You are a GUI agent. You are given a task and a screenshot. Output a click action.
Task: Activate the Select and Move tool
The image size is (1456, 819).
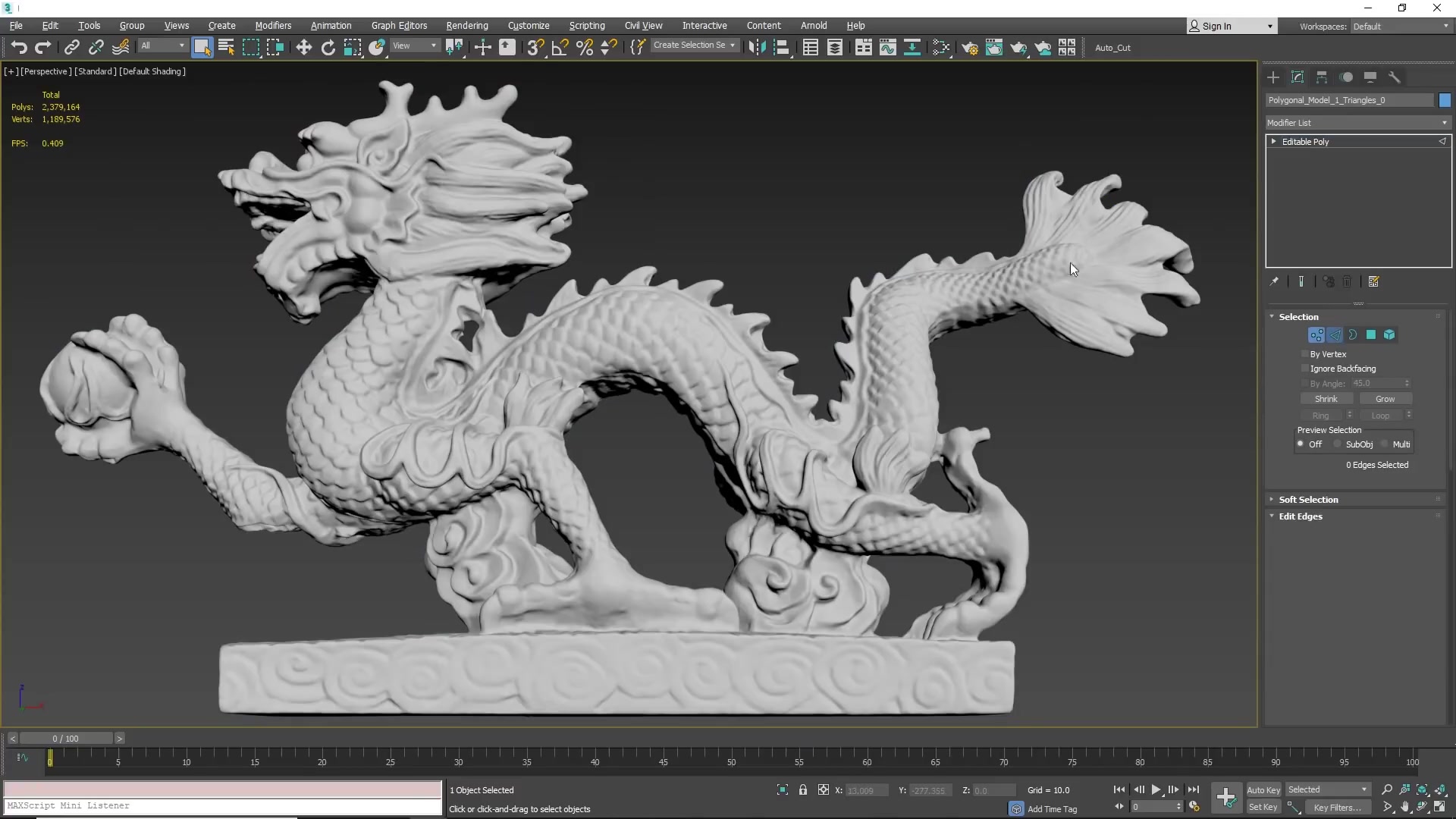click(303, 47)
